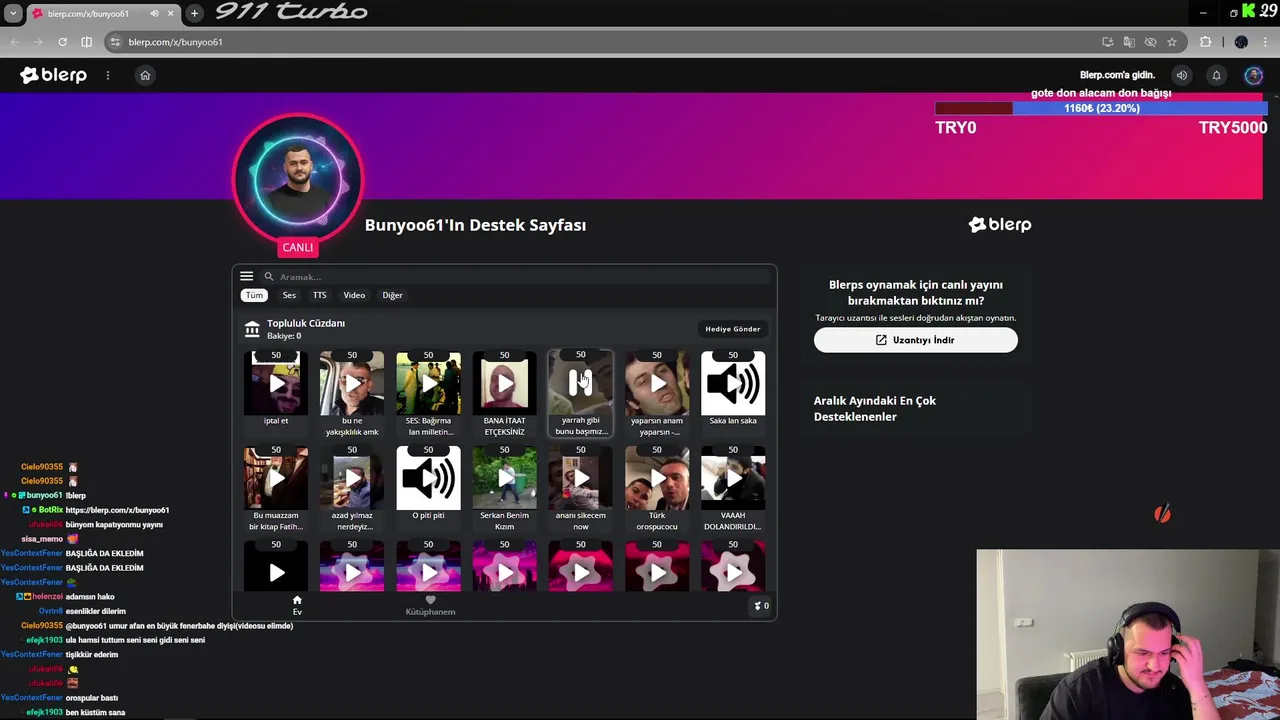Play the "VAAAH DOLANDIRILDI" blerp

(x=733, y=477)
